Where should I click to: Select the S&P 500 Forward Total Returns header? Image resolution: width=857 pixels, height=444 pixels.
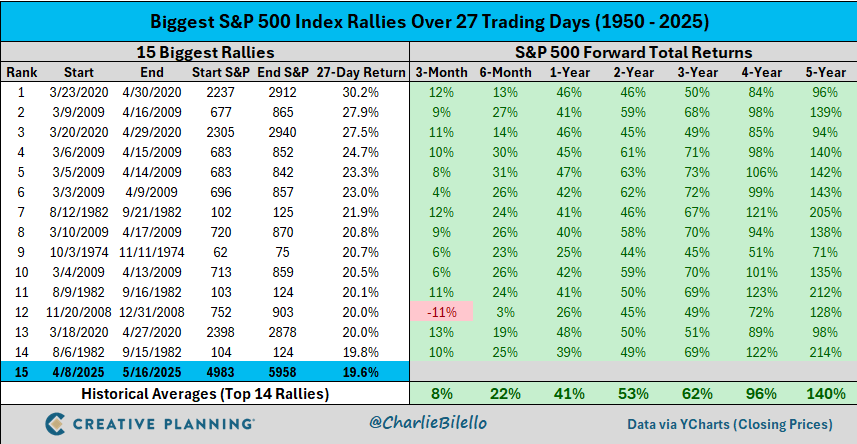click(x=632, y=52)
